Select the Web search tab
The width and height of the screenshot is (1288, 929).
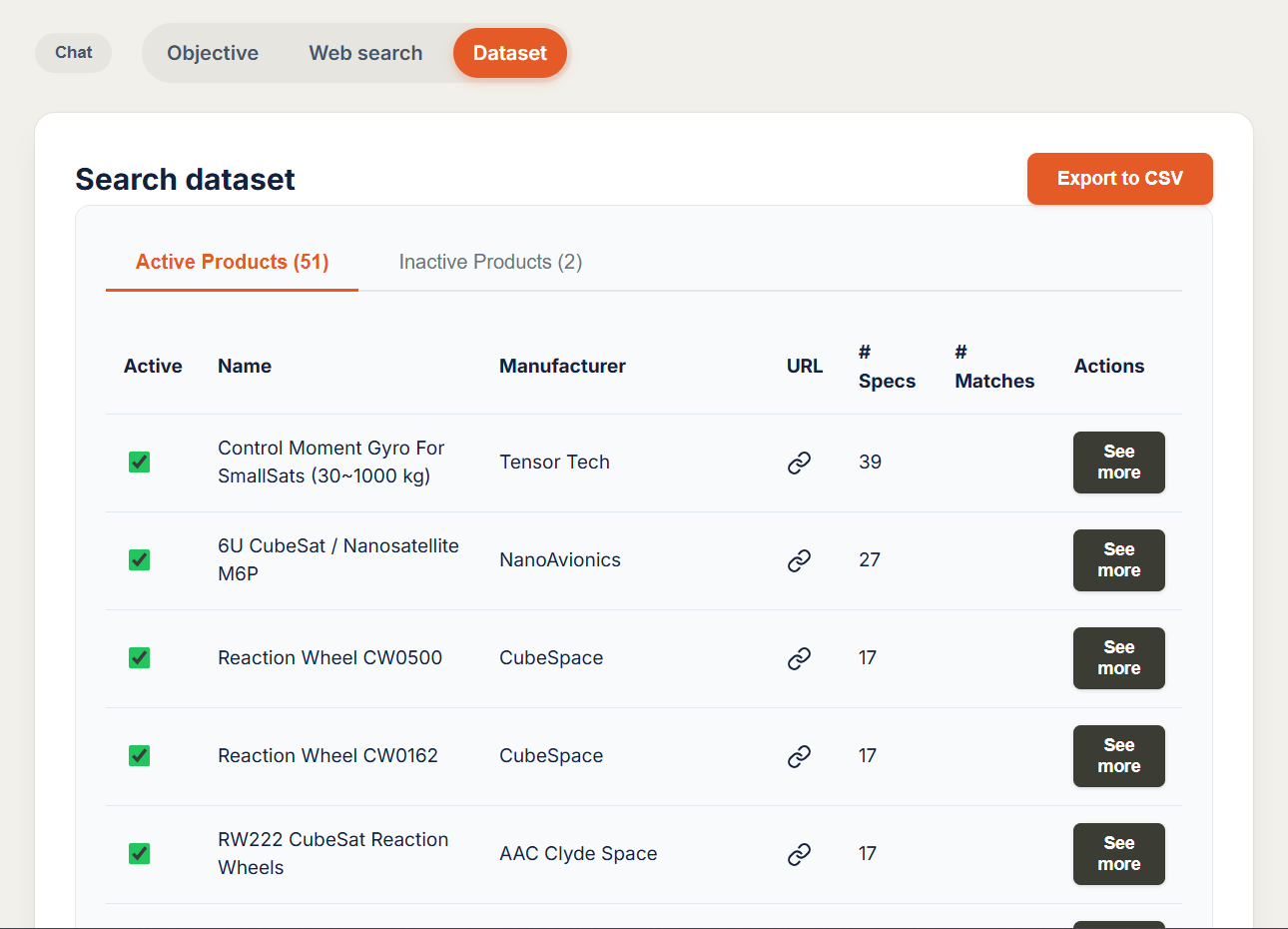point(365,53)
